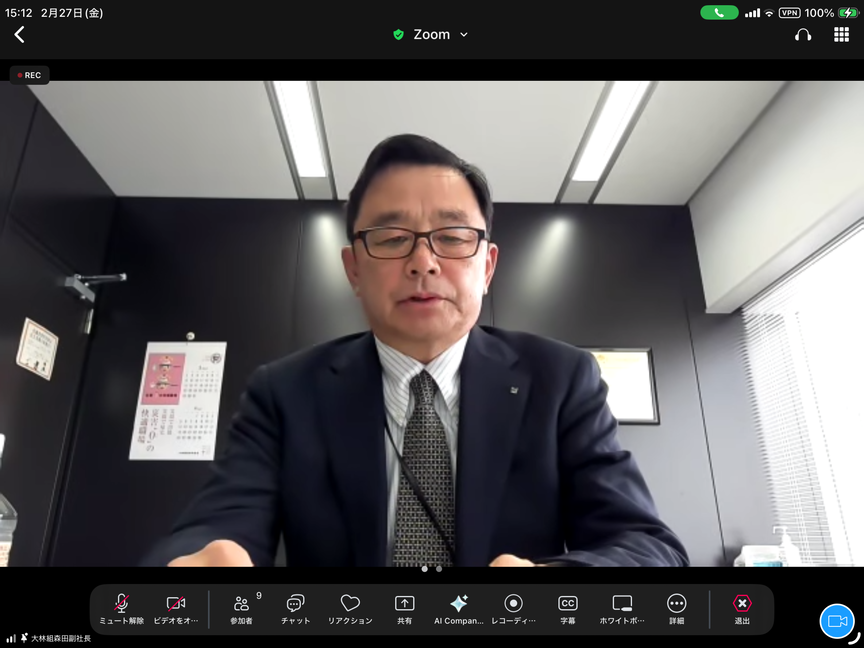Screen dimensions: 864x648
Task: Expand the Zoom meeting info dropdown
Action: 463,35
